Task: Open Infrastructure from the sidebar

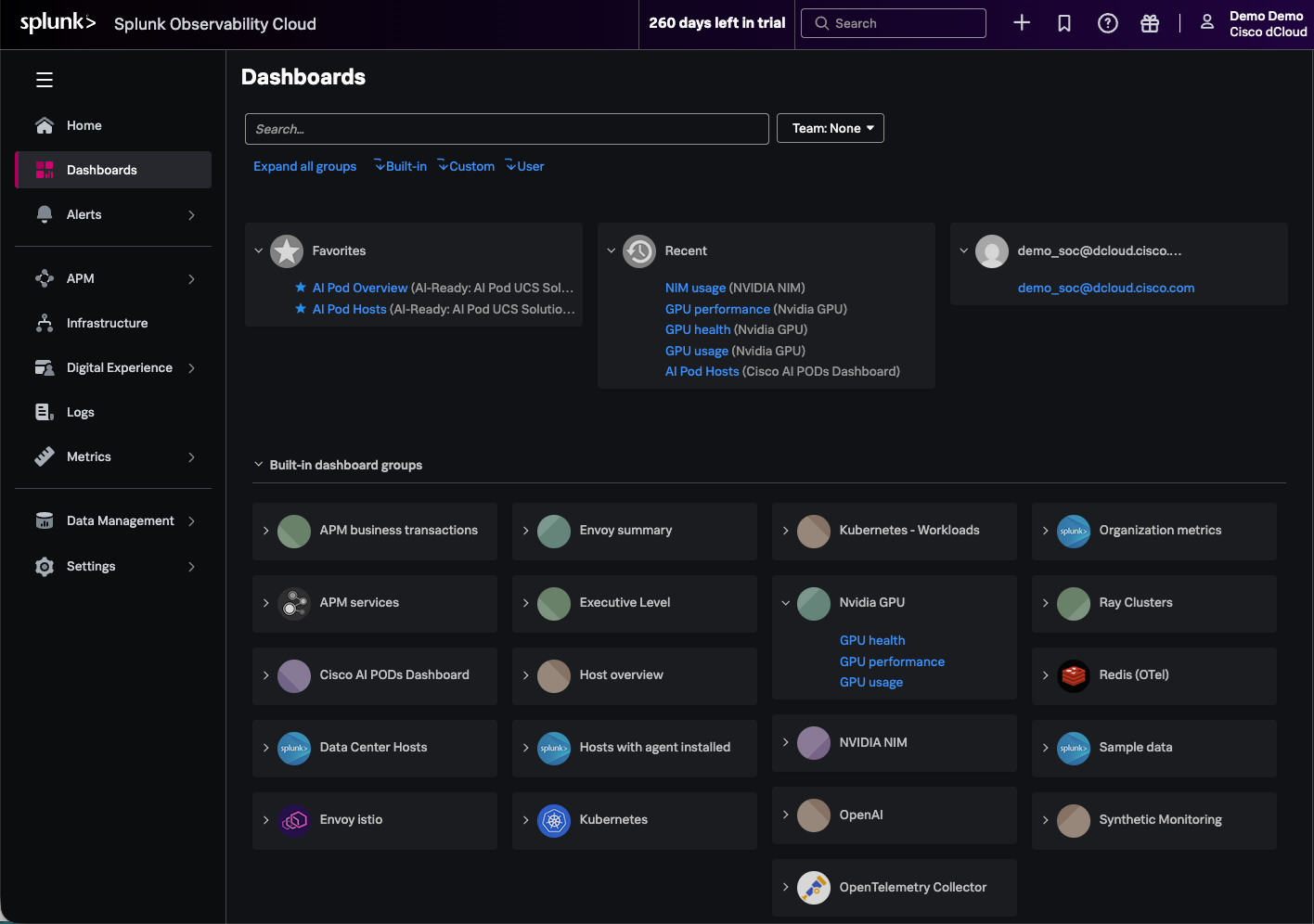Action: pos(107,323)
